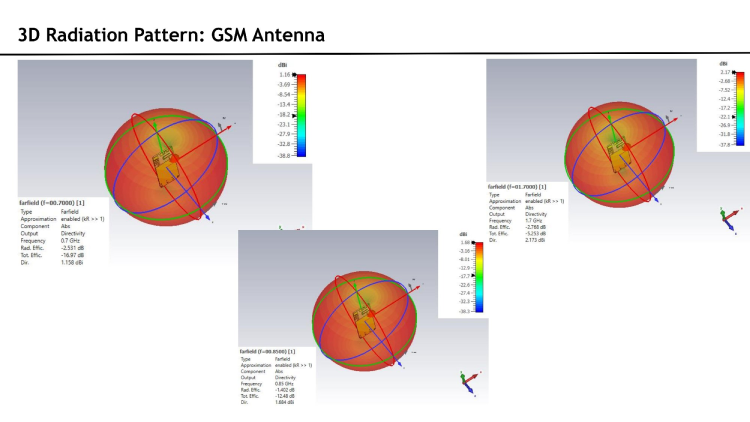Click the 0.7 GHz plot color scale bar

coord(300,115)
